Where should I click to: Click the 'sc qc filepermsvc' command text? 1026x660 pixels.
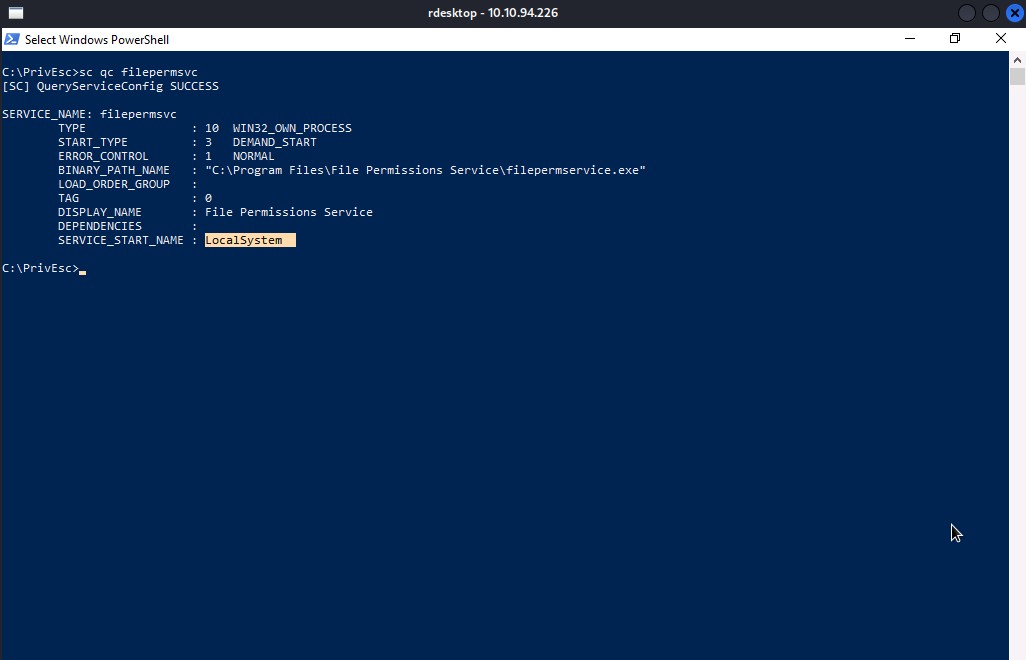tap(138, 72)
